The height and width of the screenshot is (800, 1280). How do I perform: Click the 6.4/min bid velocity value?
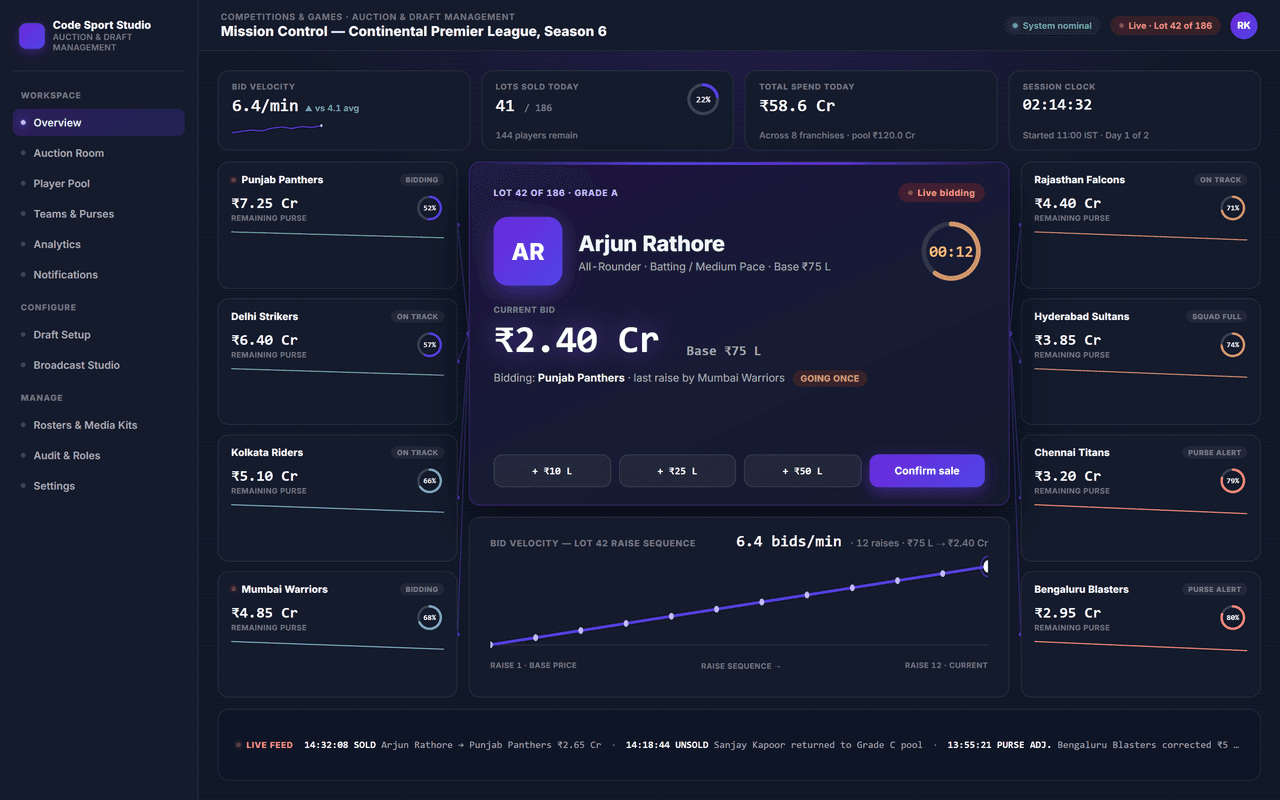click(x=265, y=105)
